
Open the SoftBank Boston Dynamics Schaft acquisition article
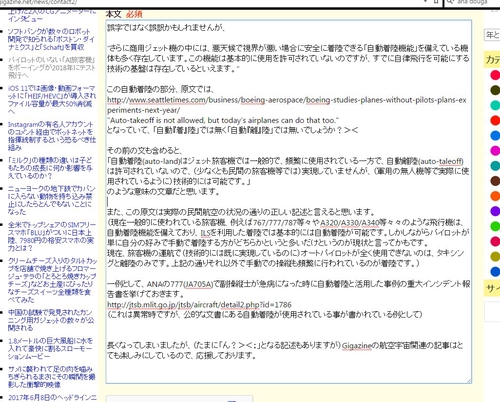pos(52,39)
